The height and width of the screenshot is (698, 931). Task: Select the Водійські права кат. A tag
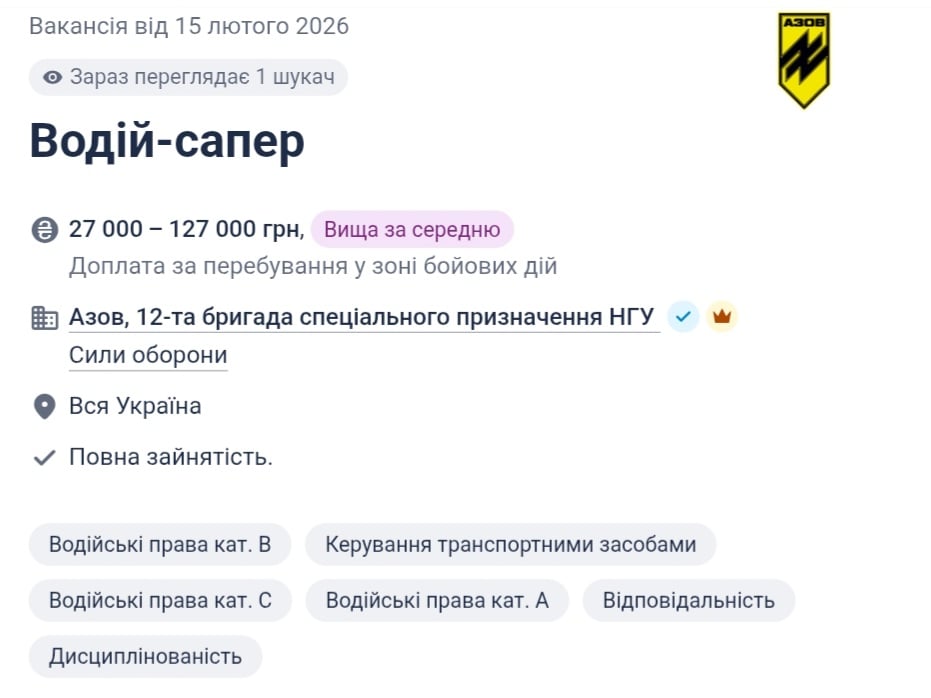(x=436, y=600)
